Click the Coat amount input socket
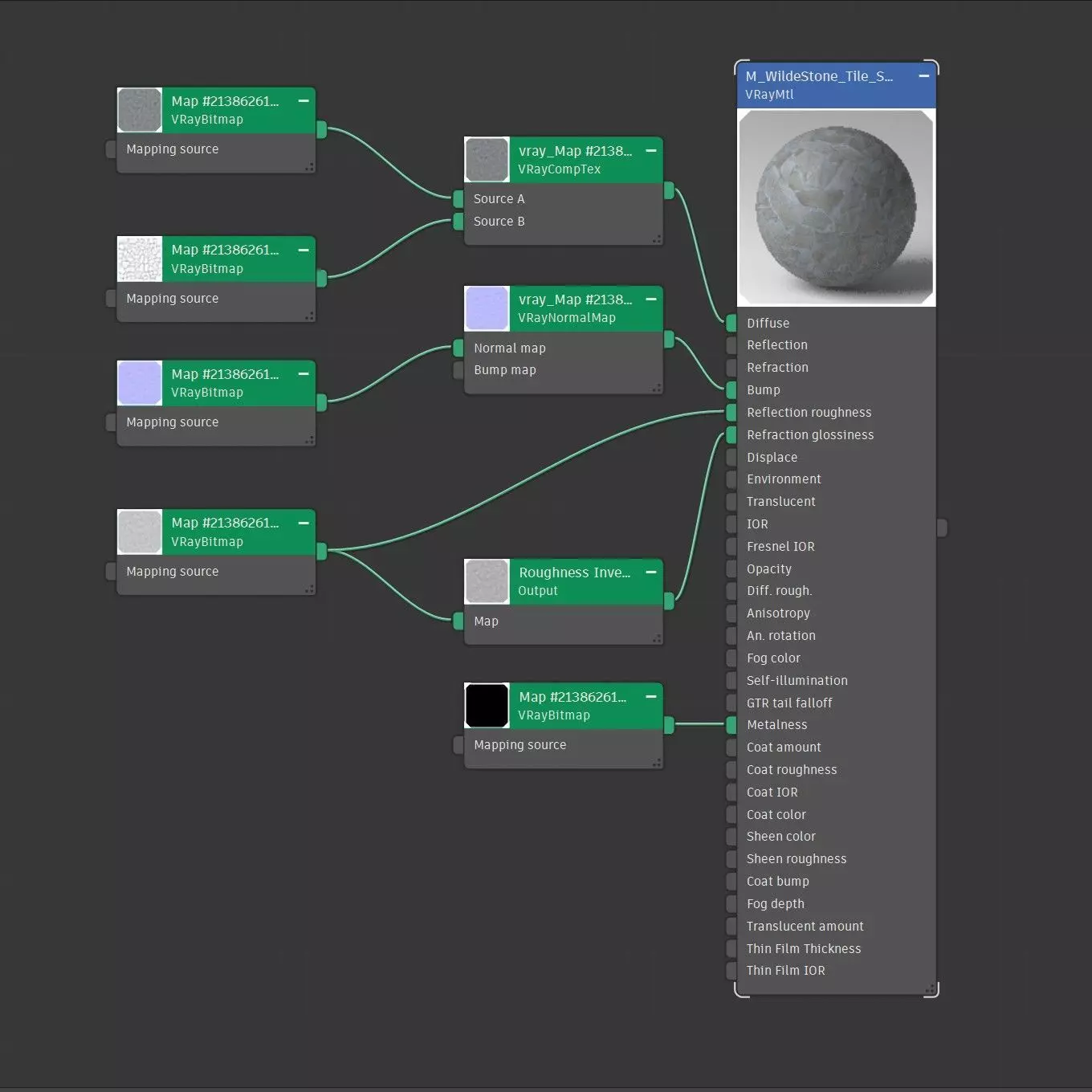The width and height of the screenshot is (1092, 1092). point(731,748)
